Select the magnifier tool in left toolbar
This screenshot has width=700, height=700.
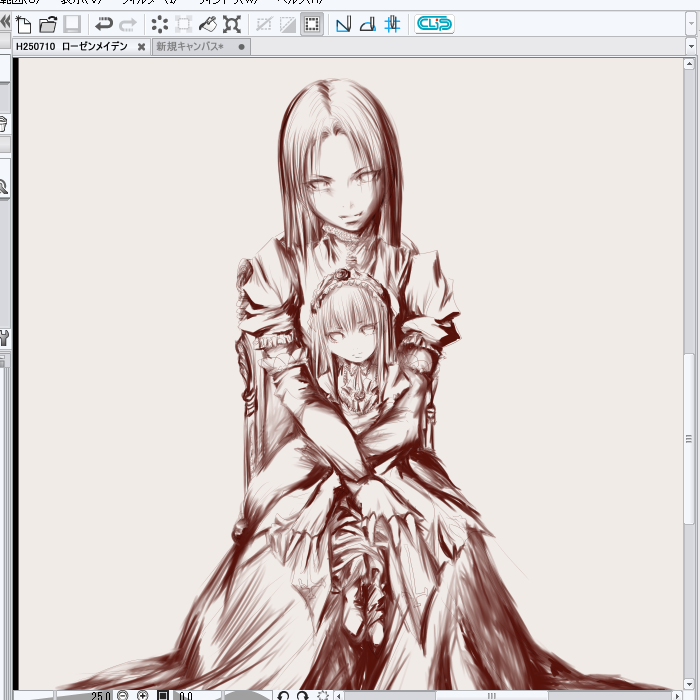tap(4, 187)
